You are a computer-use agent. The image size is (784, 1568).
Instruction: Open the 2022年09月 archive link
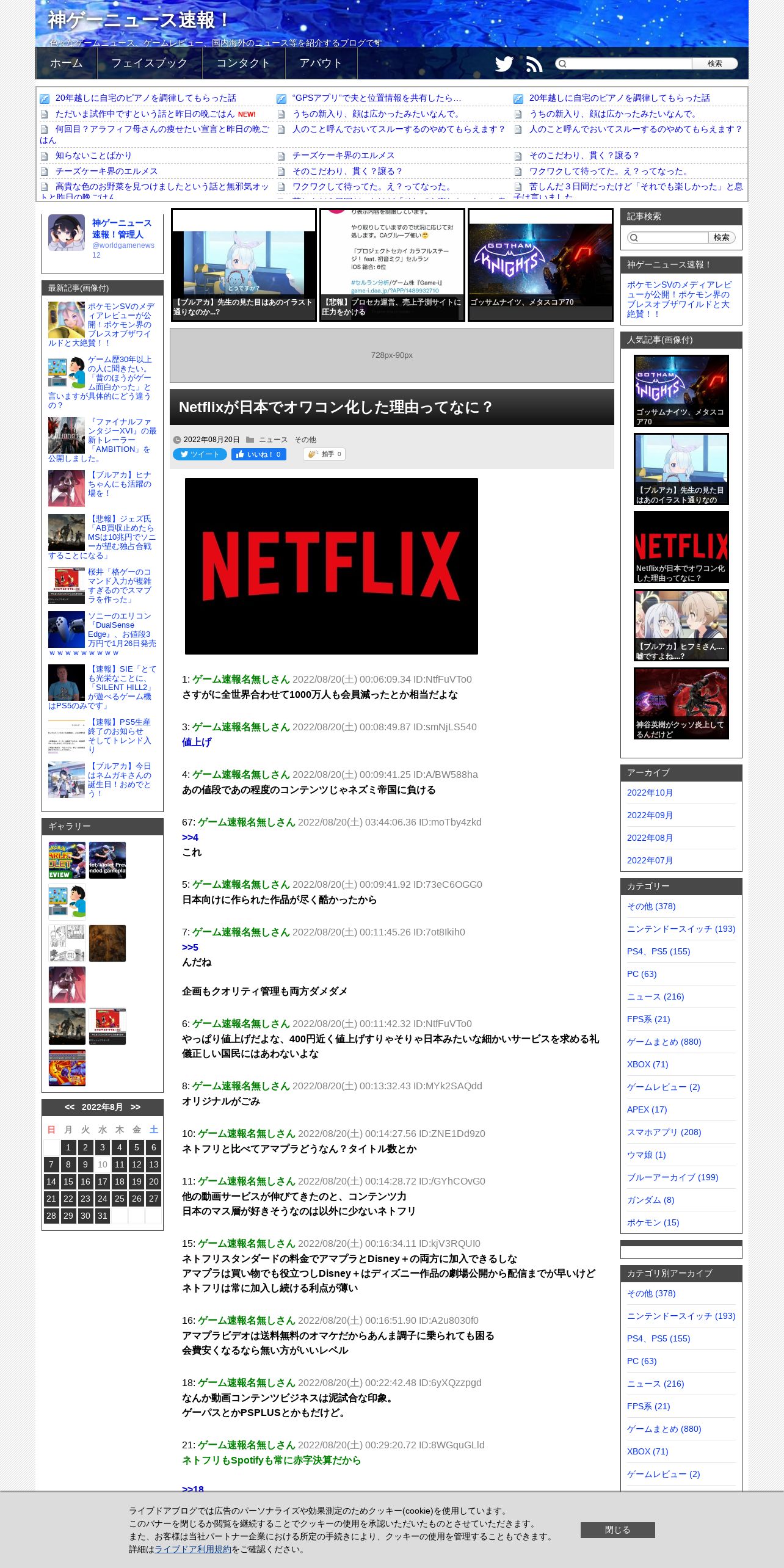pos(650,815)
